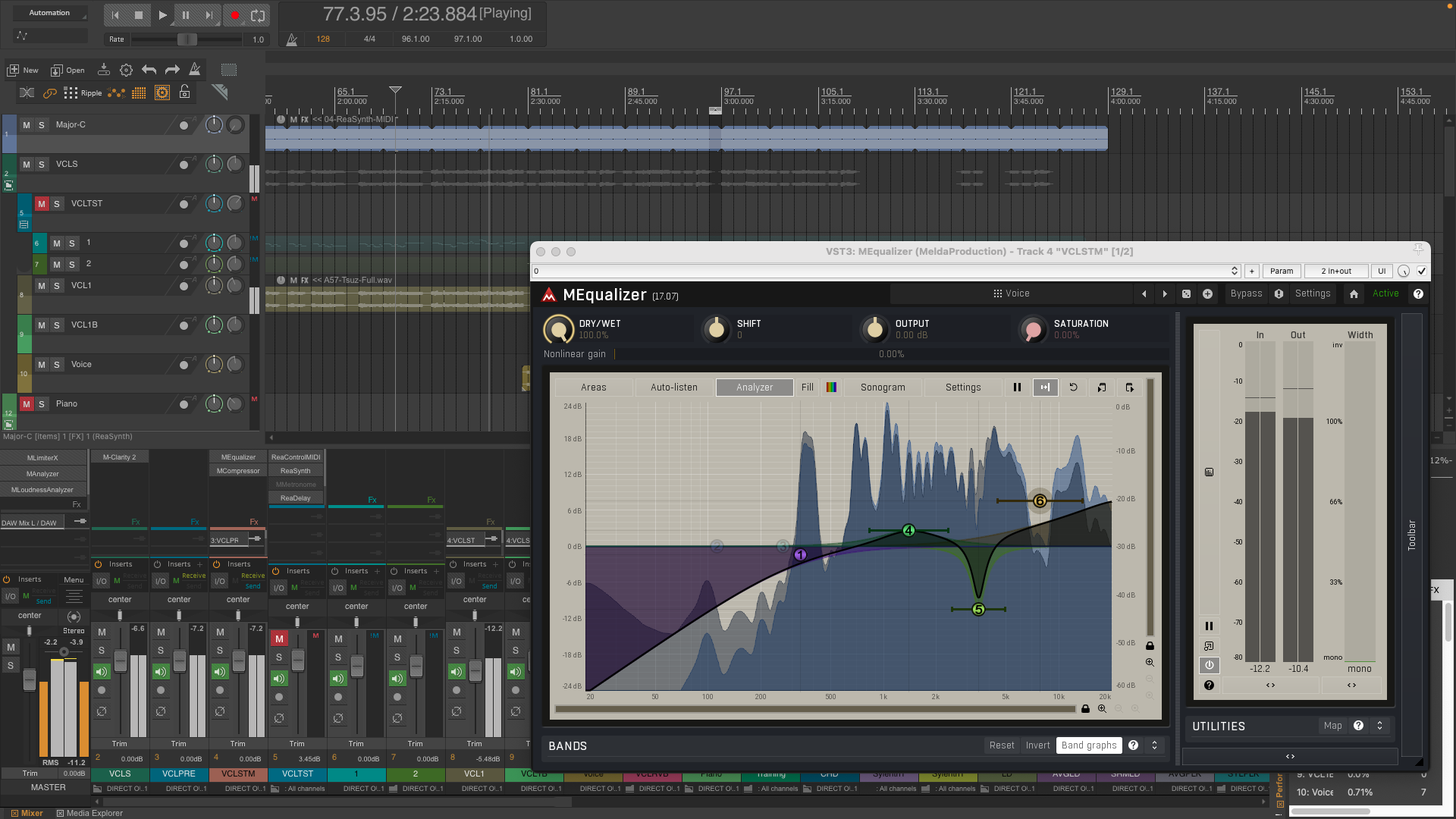The image size is (1456, 819).
Task: Toggle the metronome icon in main toolbar
Action: [x=195, y=70]
